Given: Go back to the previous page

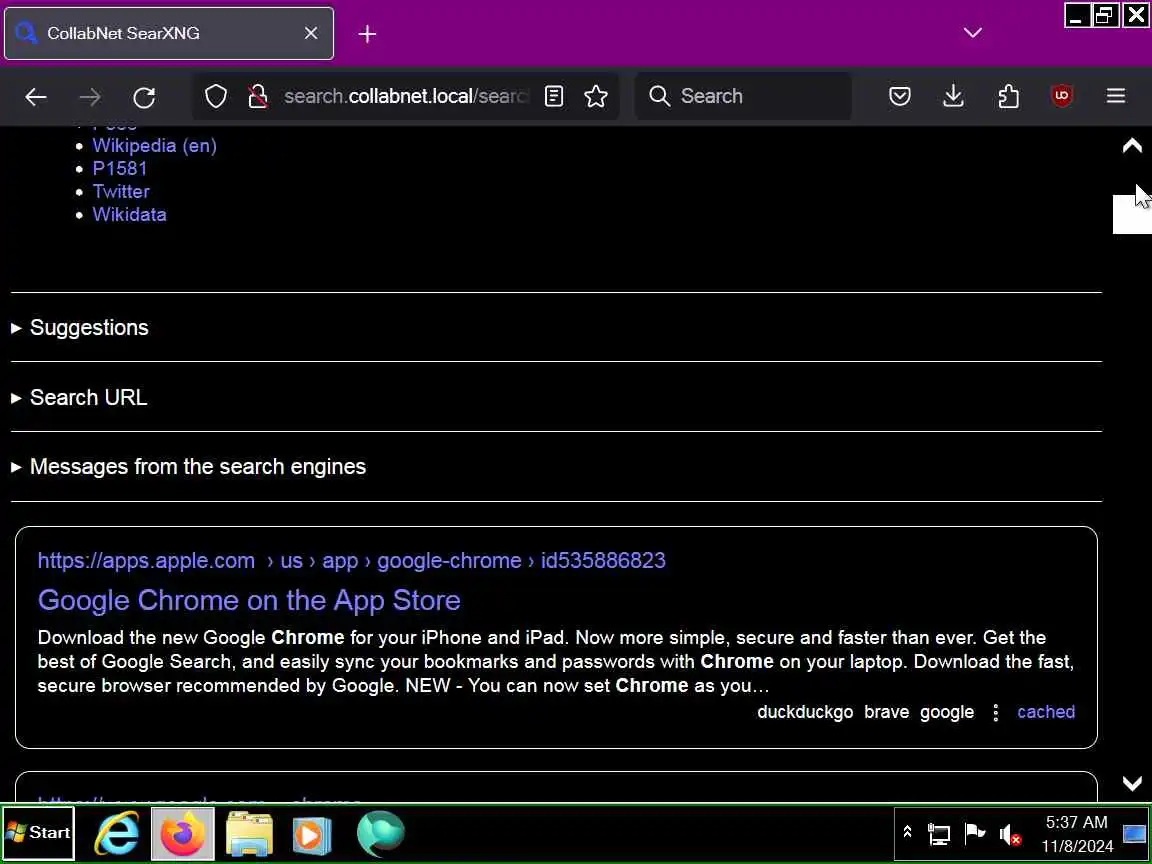Looking at the screenshot, I should point(35,96).
